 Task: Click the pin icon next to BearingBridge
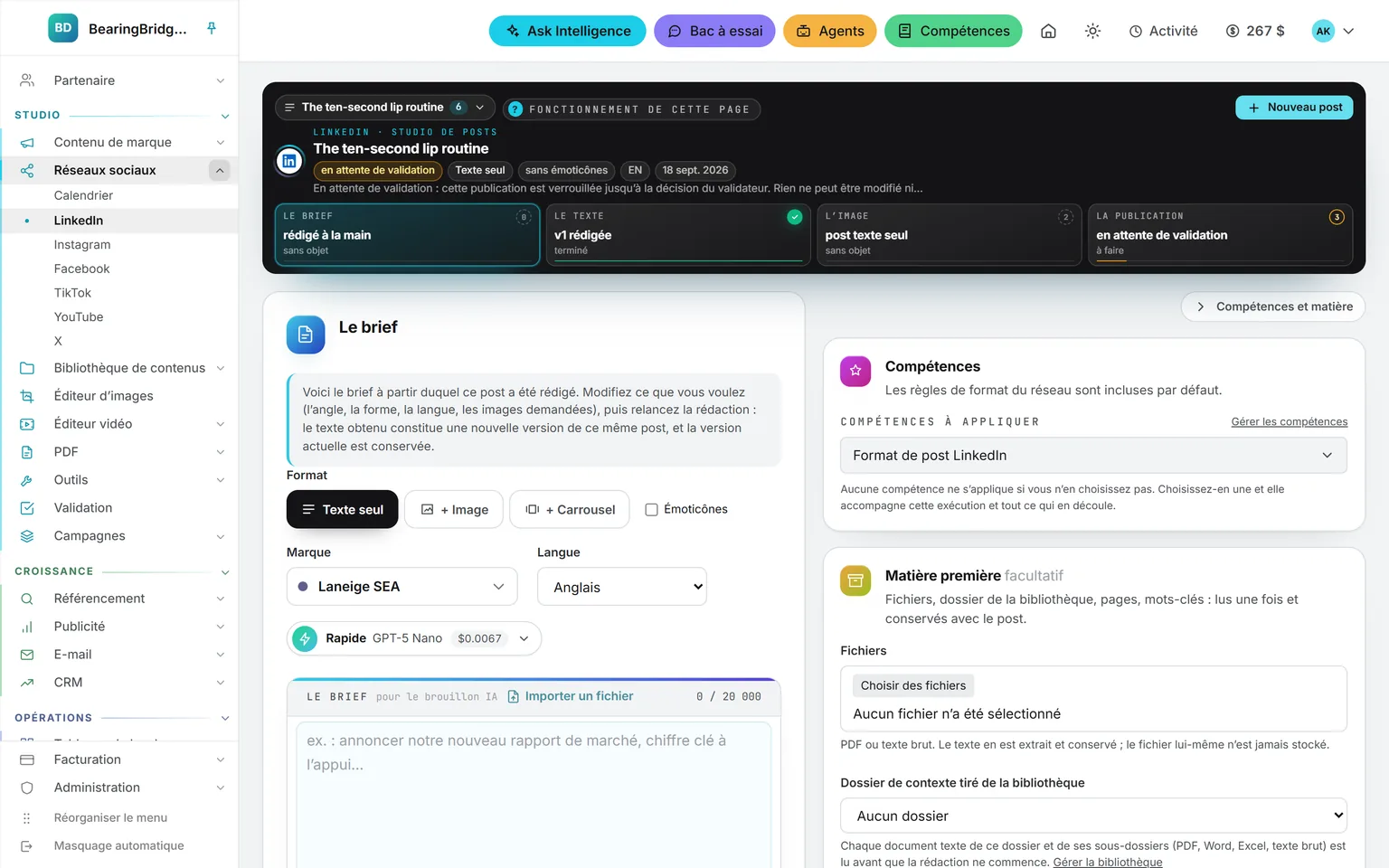(212, 28)
